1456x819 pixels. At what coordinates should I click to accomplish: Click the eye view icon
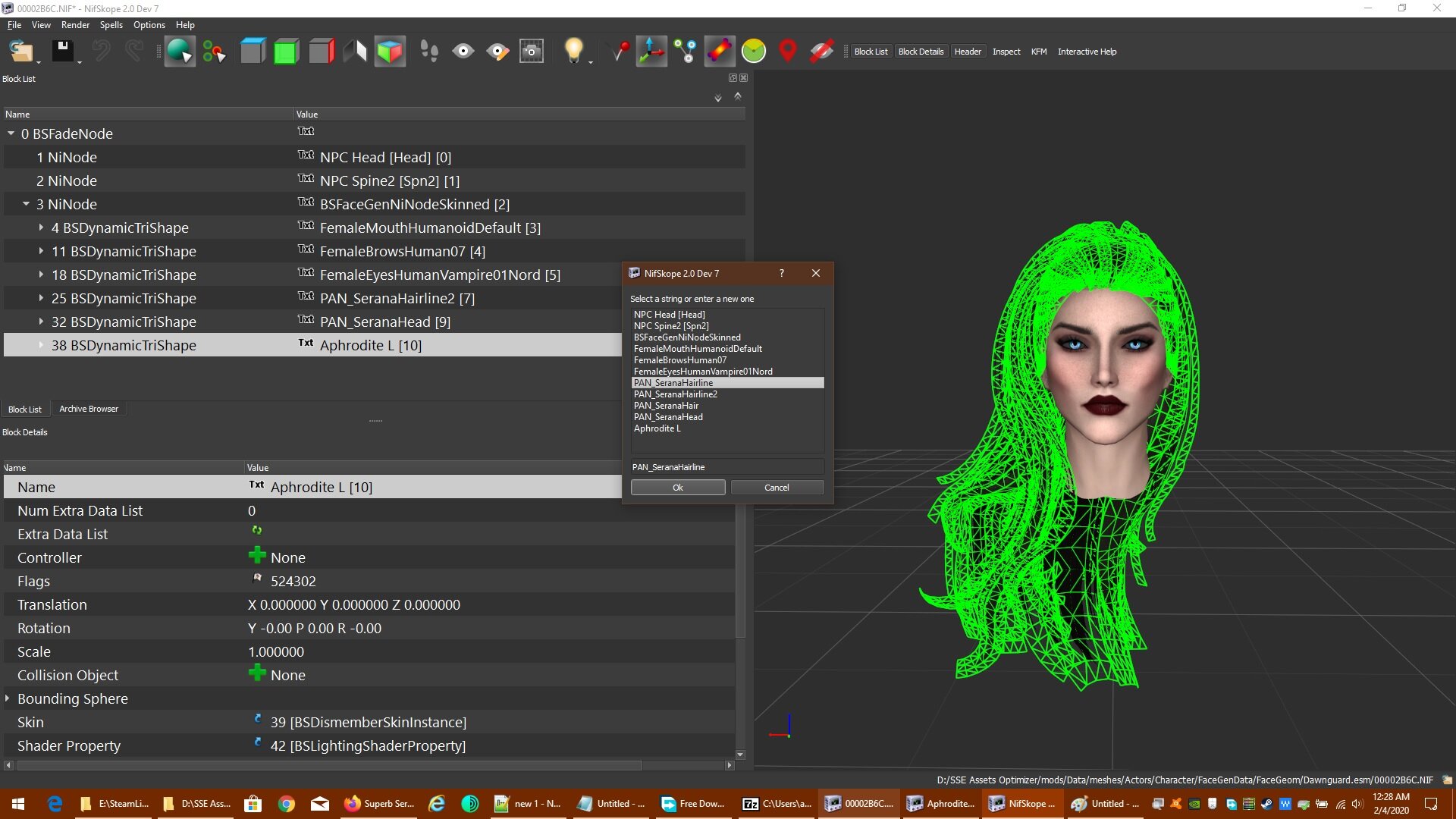[x=463, y=52]
